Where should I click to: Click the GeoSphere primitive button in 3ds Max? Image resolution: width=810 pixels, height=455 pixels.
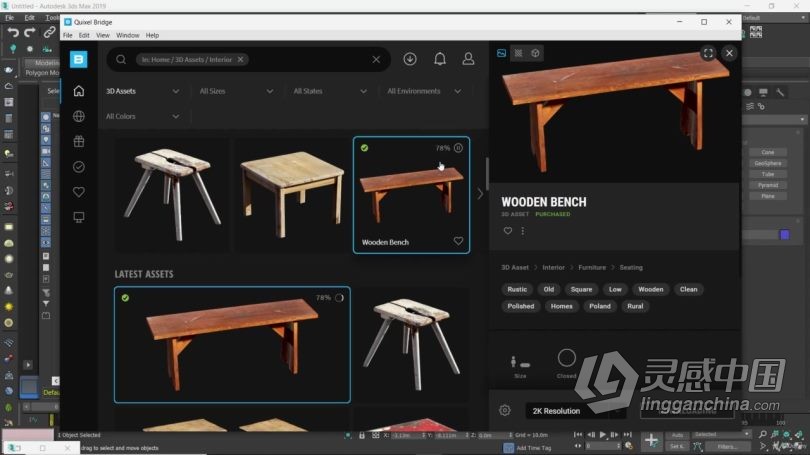(768, 163)
